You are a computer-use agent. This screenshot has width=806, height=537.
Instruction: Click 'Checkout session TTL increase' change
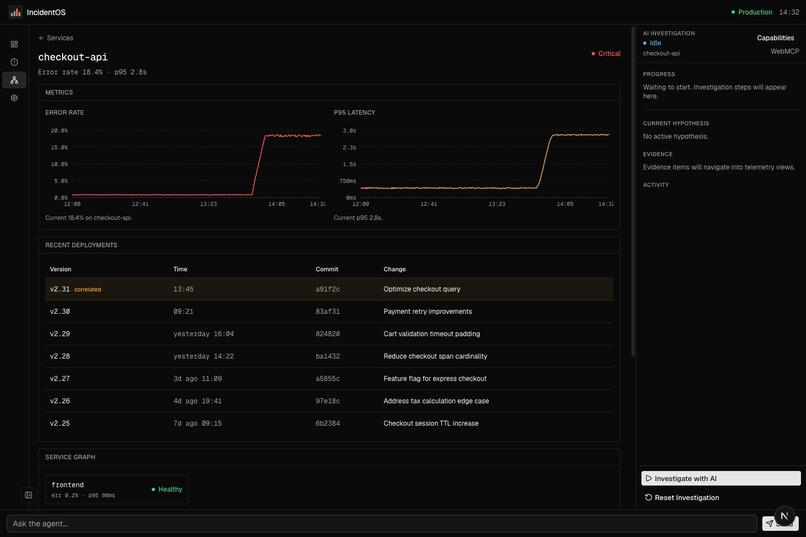[431, 423]
